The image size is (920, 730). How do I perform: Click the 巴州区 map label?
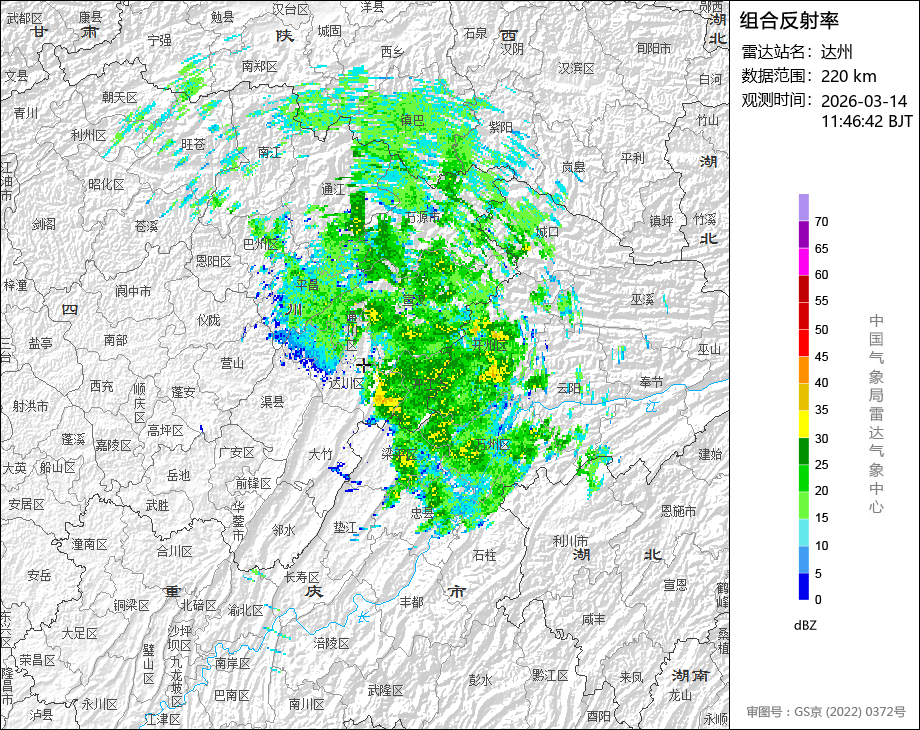261,244
